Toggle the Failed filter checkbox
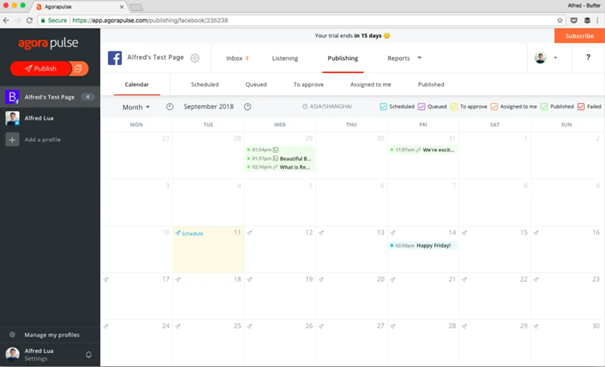 [x=581, y=107]
